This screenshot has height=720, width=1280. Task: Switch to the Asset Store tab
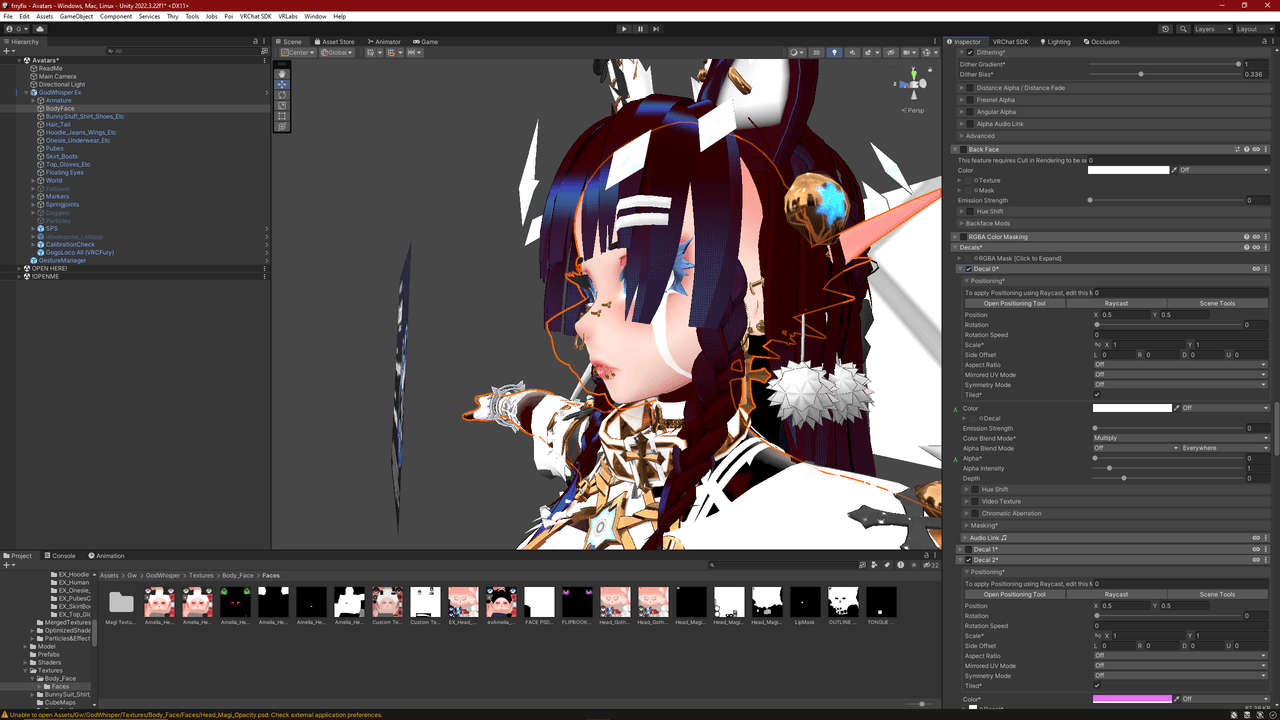point(334,41)
